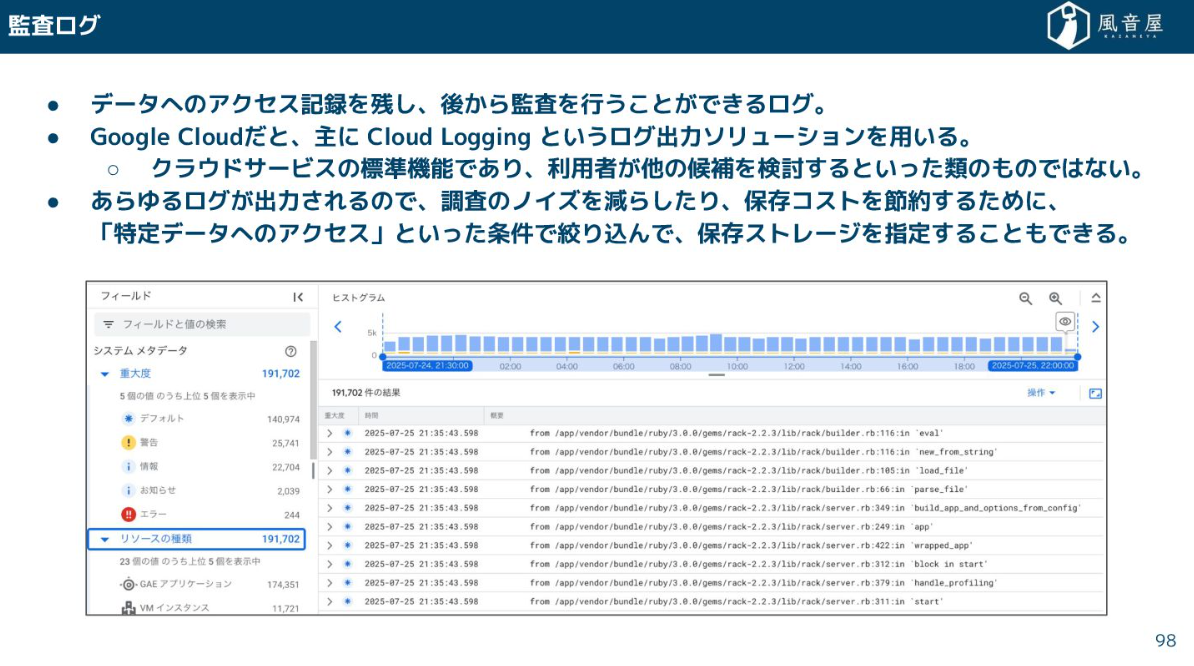The width and height of the screenshot is (1194, 666).
Task: Expand the log entry ending in 'eval'
Action: (329, 433)
